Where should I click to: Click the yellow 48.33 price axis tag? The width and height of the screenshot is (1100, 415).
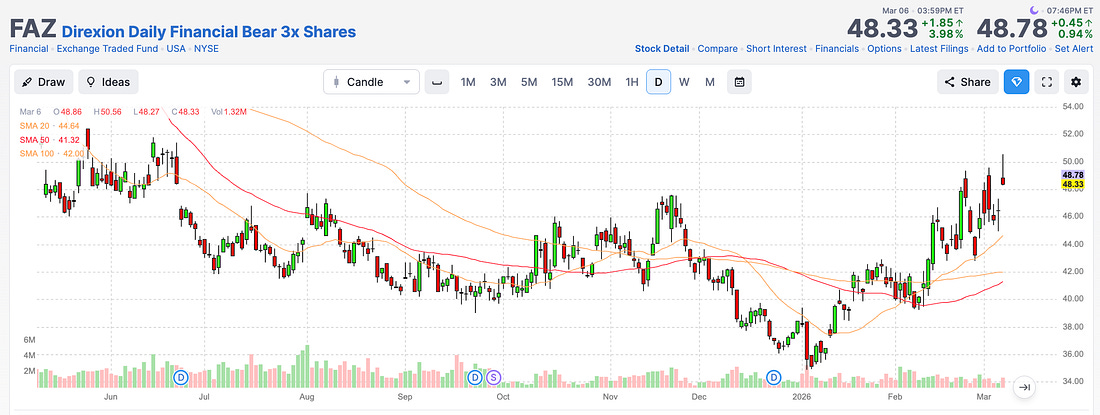pos(1073,184)
